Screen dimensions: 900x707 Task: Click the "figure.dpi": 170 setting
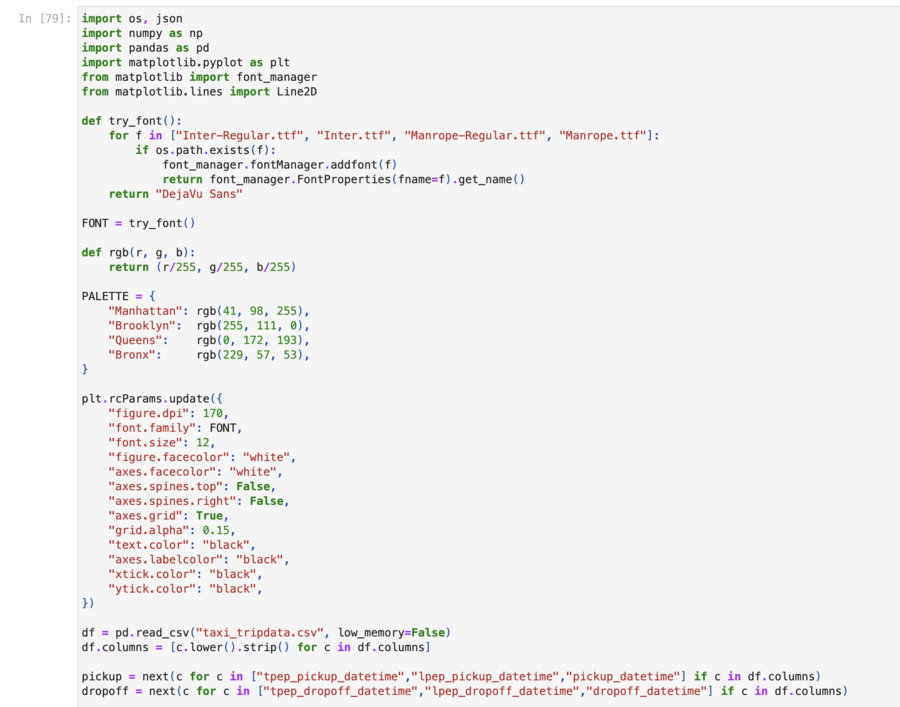[x=168, y=414]
